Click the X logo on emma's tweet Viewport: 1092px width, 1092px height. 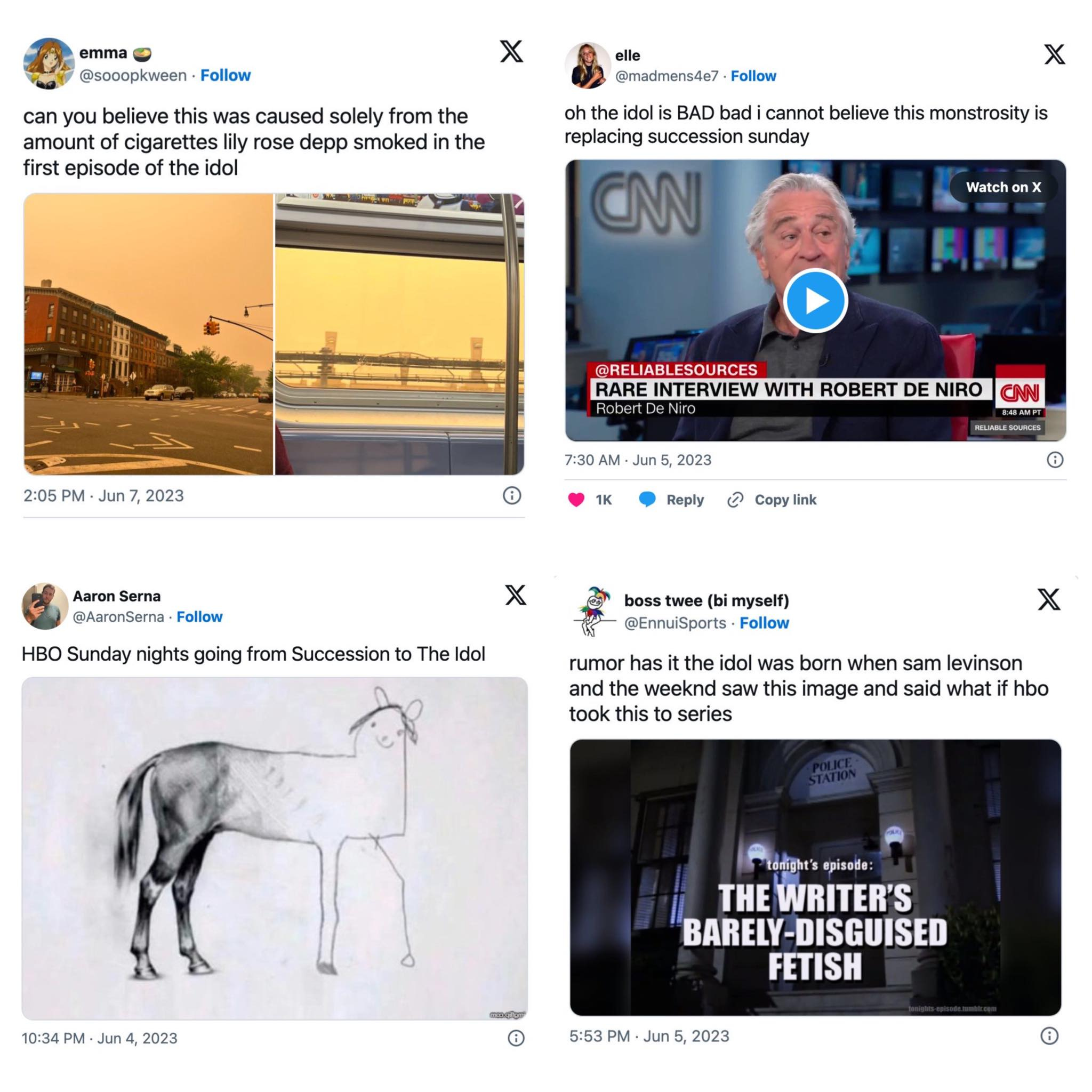pos(511,51)
